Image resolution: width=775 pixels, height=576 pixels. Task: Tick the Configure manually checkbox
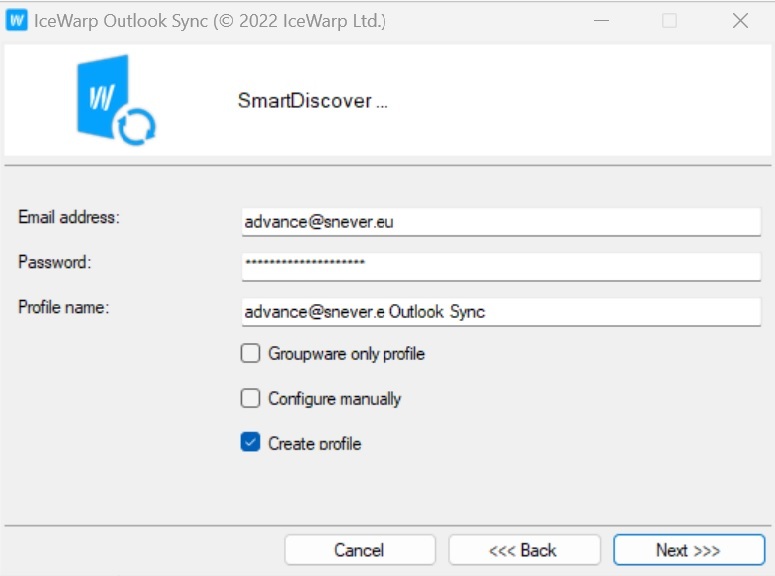[x=250, y=398]
